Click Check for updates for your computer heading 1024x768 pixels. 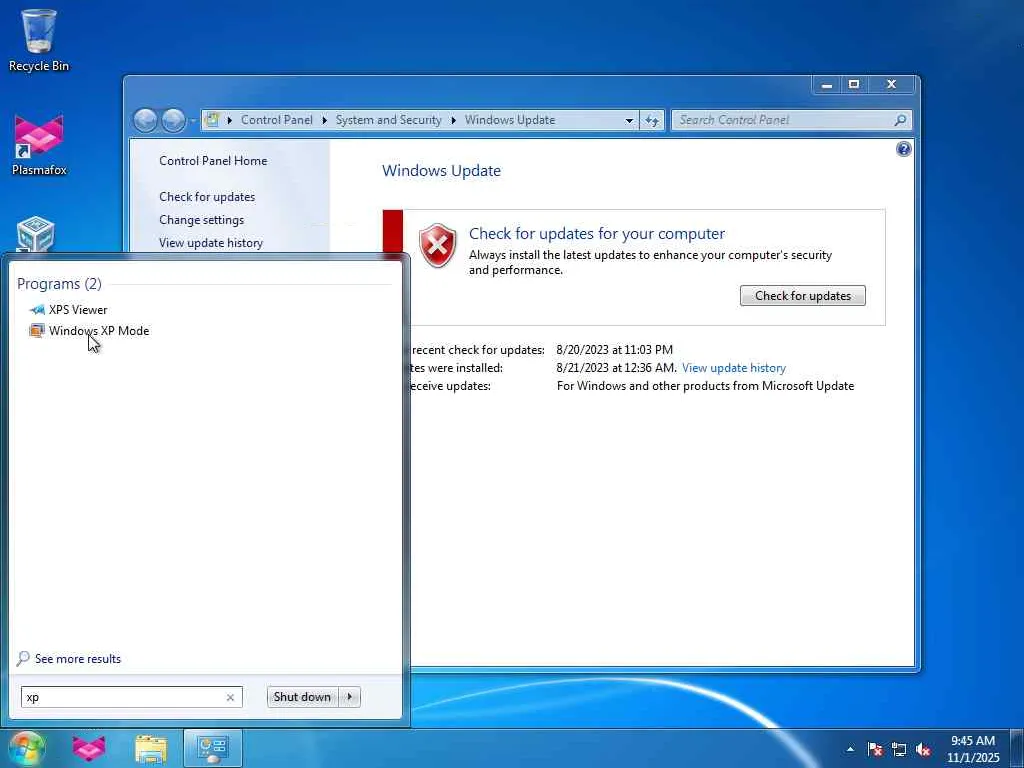click(597, 233)
